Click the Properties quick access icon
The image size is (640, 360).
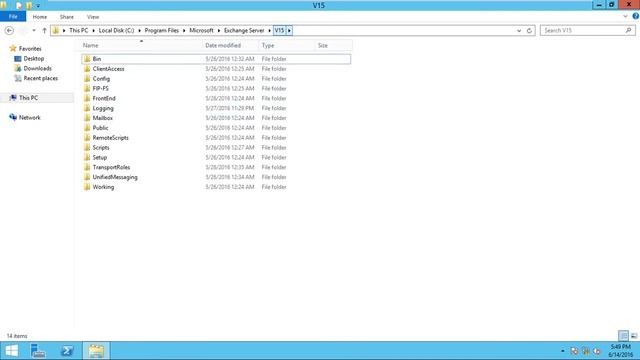19,6
